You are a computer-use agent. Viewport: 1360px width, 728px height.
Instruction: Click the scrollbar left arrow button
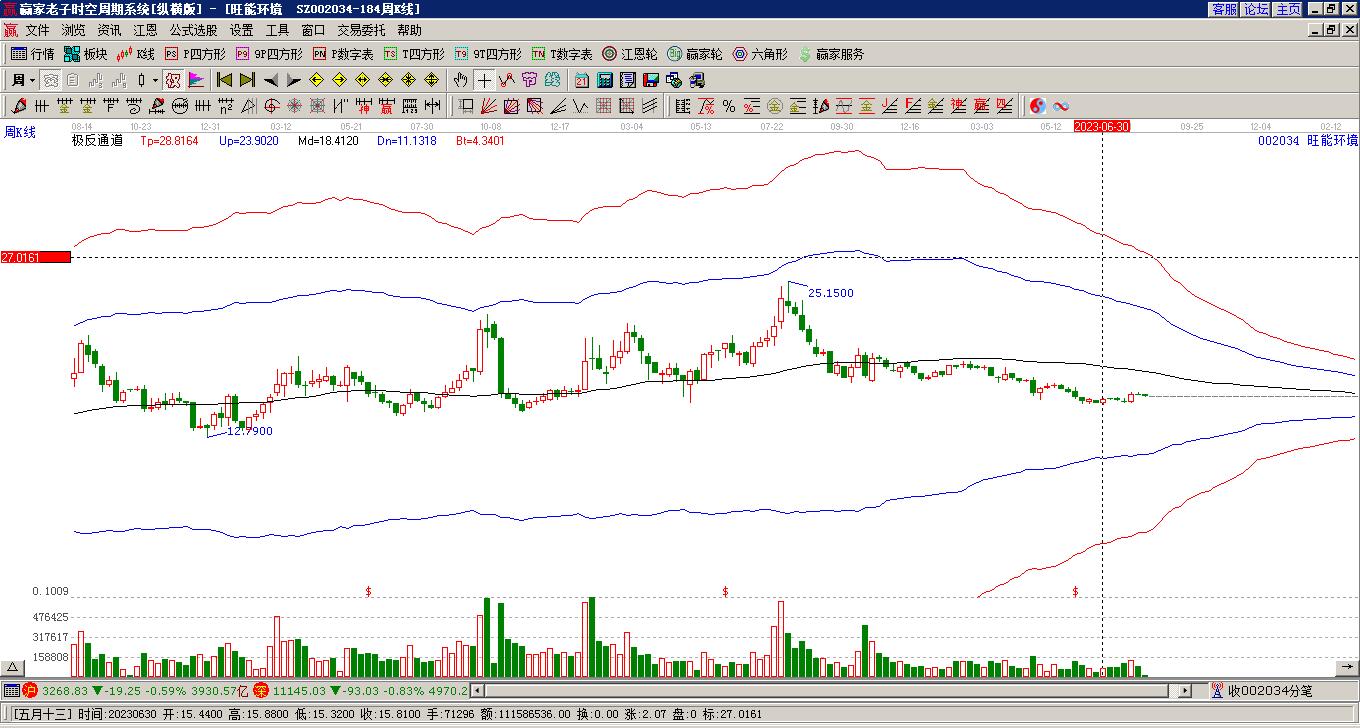[x=477, y=690]
